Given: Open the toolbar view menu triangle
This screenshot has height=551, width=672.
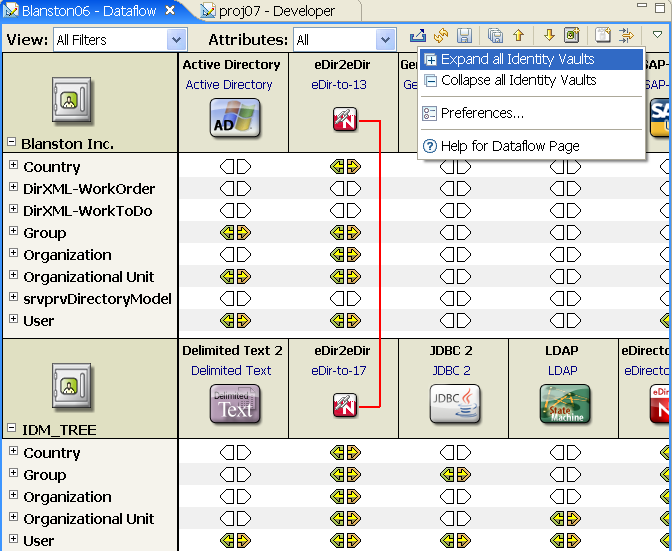Looking at the screenshot, I should tap(657, 34).
